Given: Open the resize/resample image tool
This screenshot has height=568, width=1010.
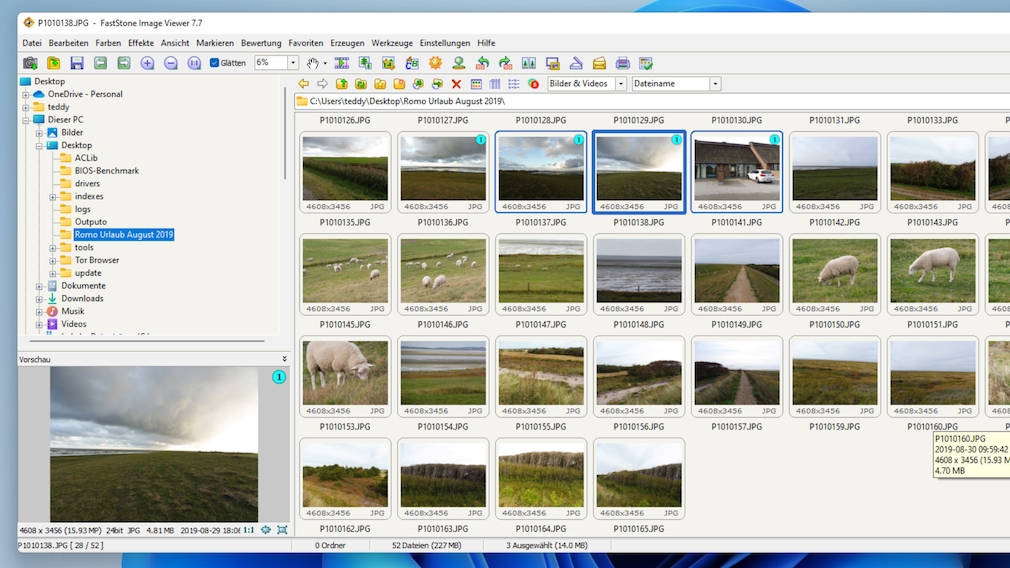Looking at the screenshot, I should pos(365,63).
